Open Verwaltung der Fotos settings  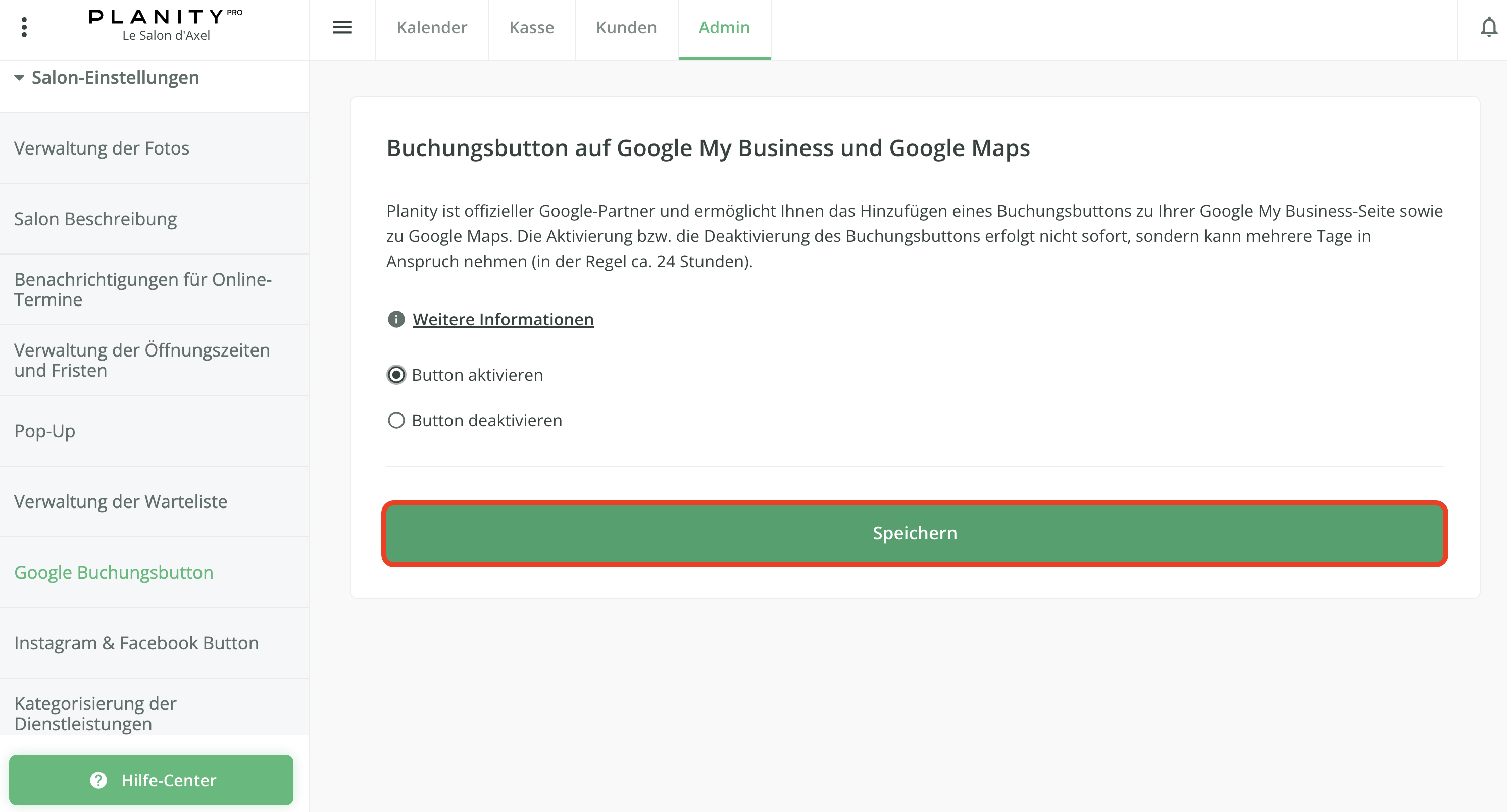pos(102,148)
